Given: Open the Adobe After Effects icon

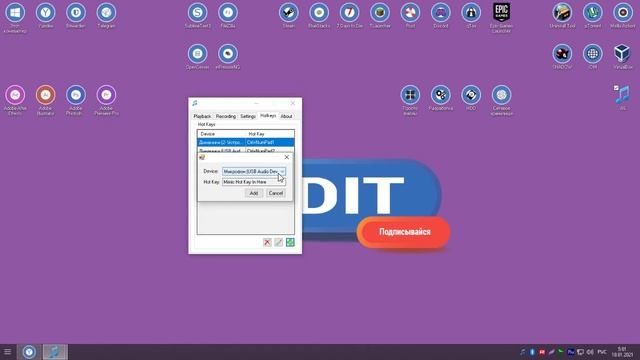Looking at the screenshot, I should pos(15,100).
